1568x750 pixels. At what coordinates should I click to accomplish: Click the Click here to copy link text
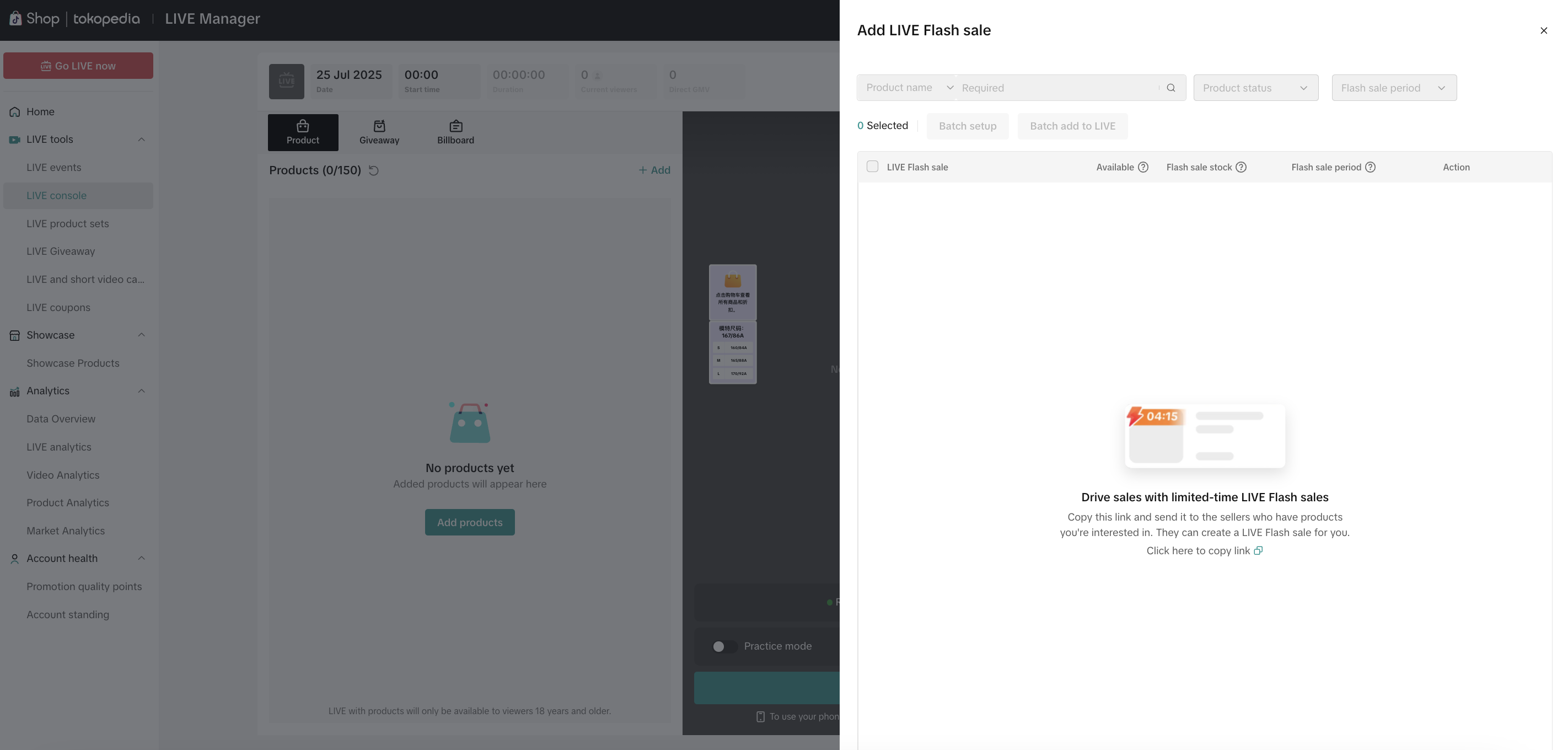(x=1198, y=550)
